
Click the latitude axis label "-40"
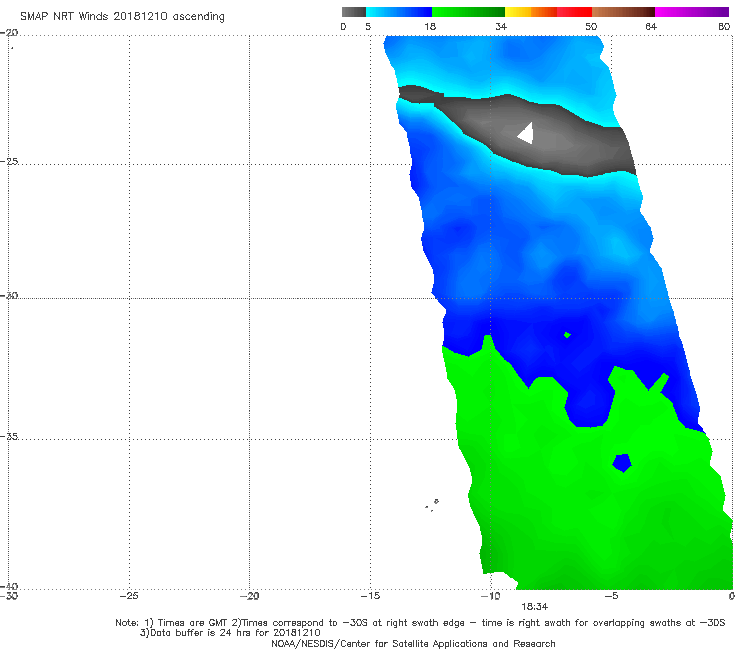[x=9, y=586]
